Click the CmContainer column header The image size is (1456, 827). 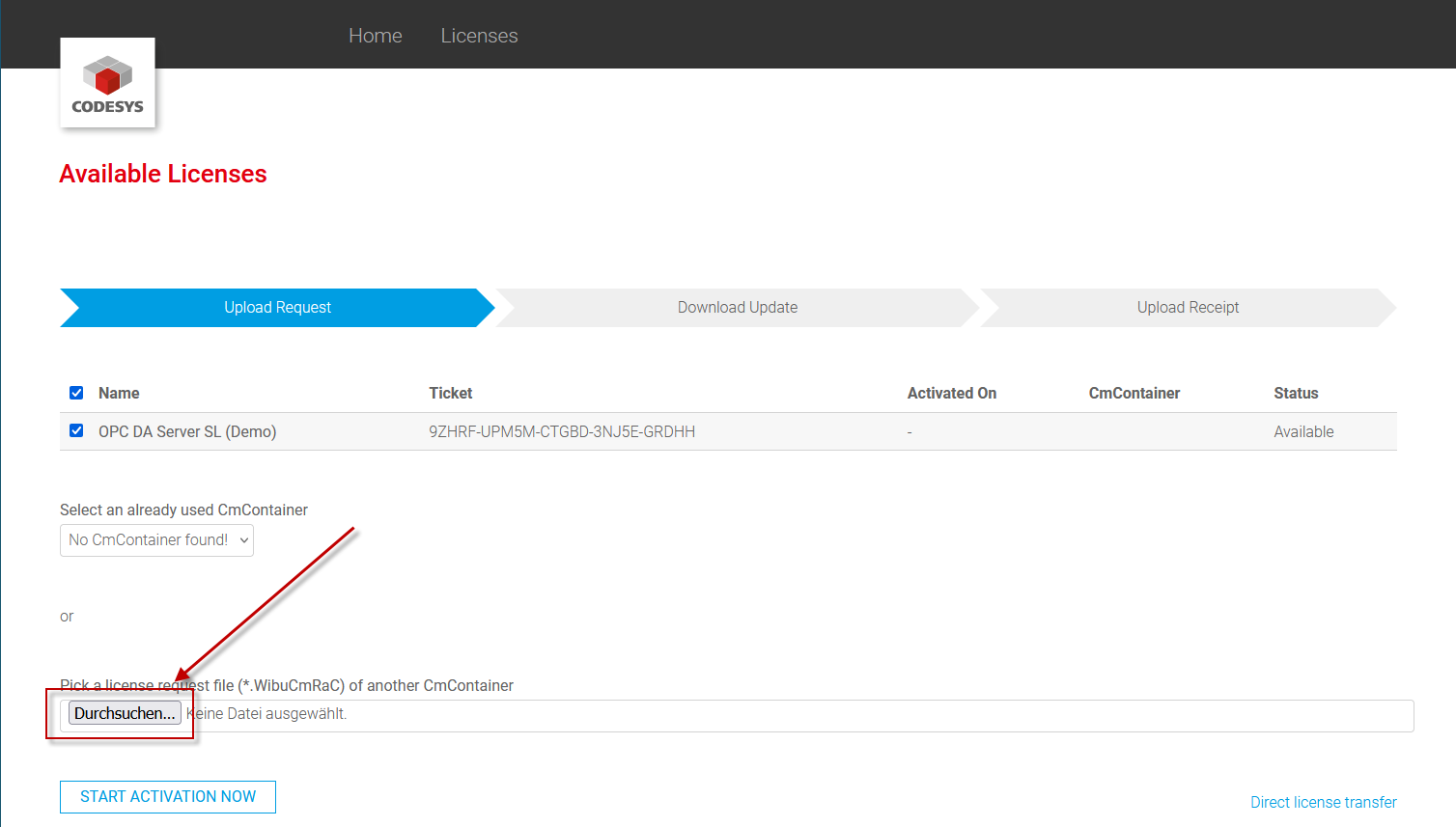tap(1134, 394)
